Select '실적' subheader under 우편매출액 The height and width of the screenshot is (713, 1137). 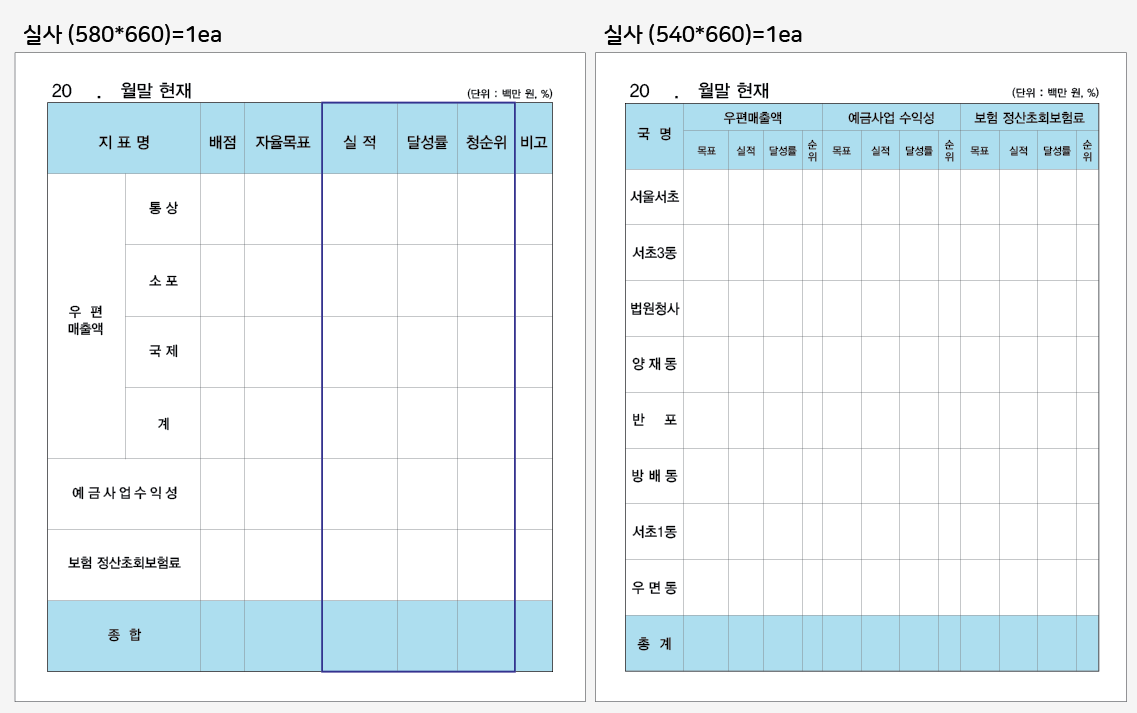click(x=745, y=151)
